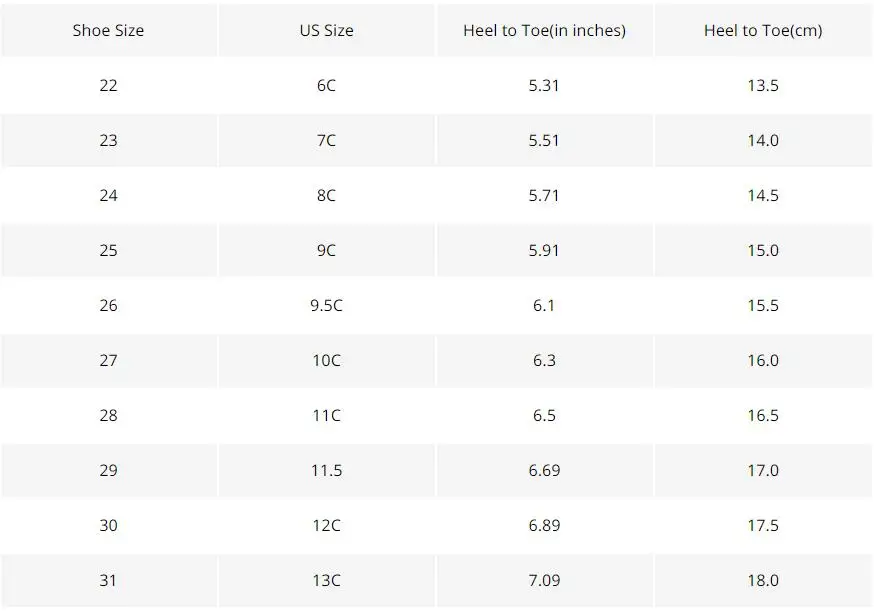The height and width of the screenshot is (612, 874).
Task: Click the Heel to Toe(in inches) header
Action: tap(544, 30)
